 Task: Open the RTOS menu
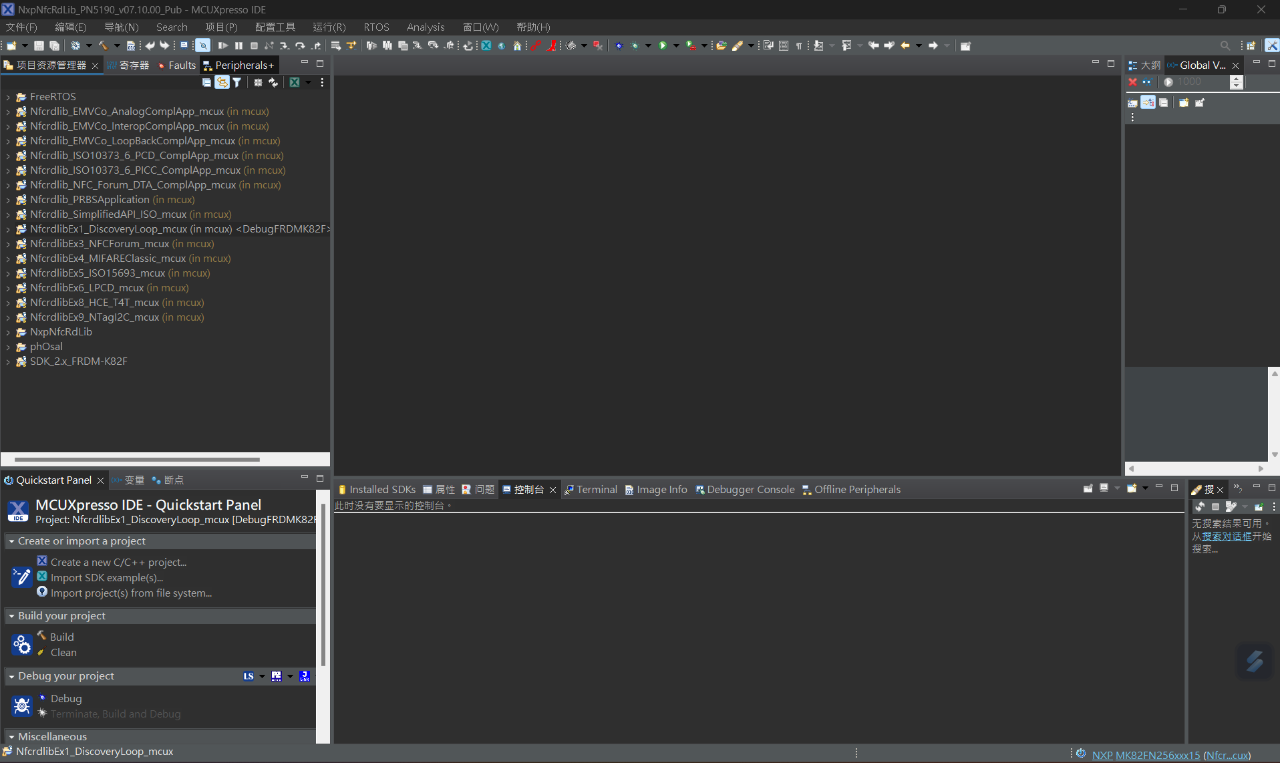(x=376, y=27)
